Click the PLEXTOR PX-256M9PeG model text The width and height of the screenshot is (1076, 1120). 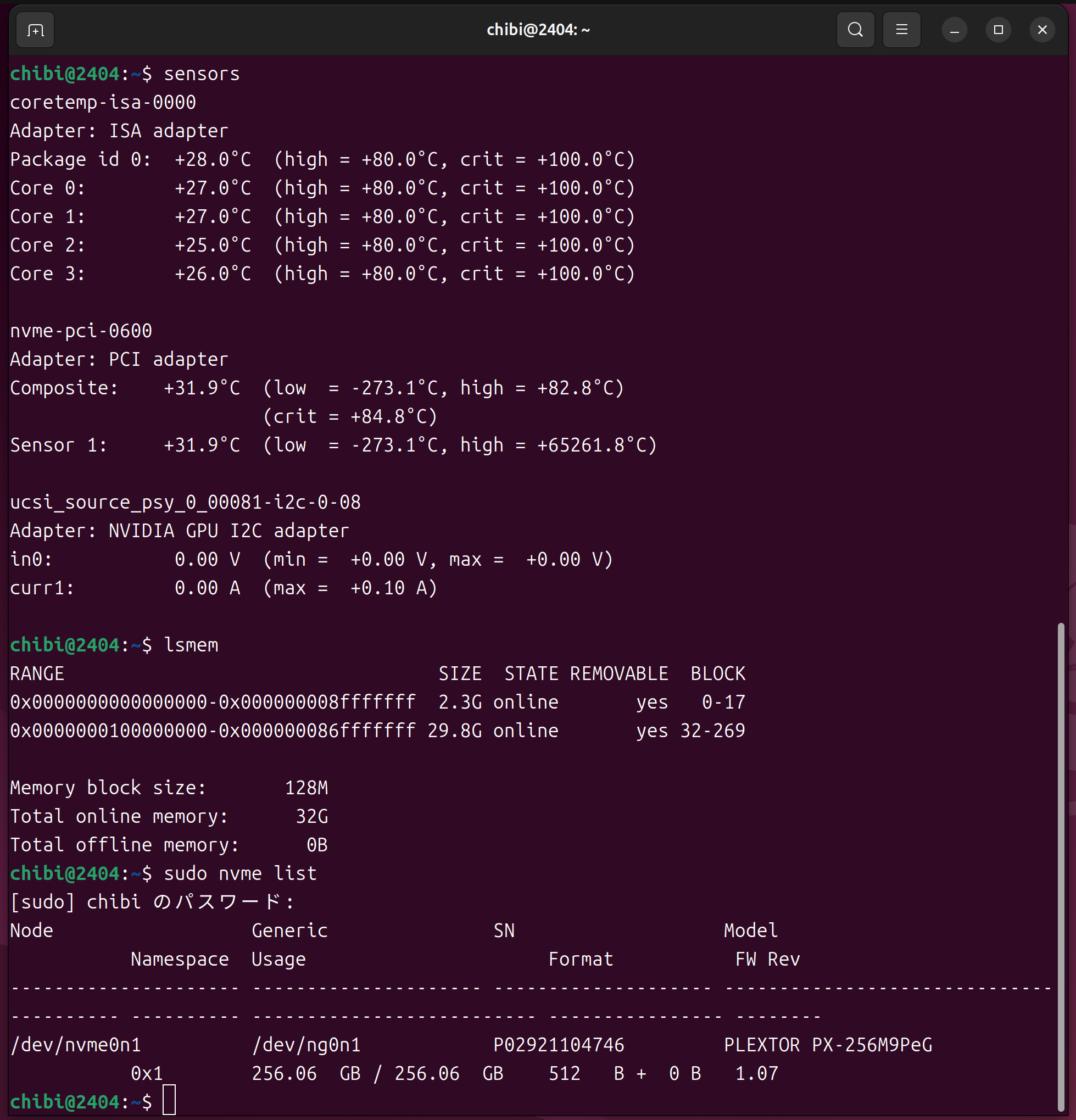(827, 1045)
